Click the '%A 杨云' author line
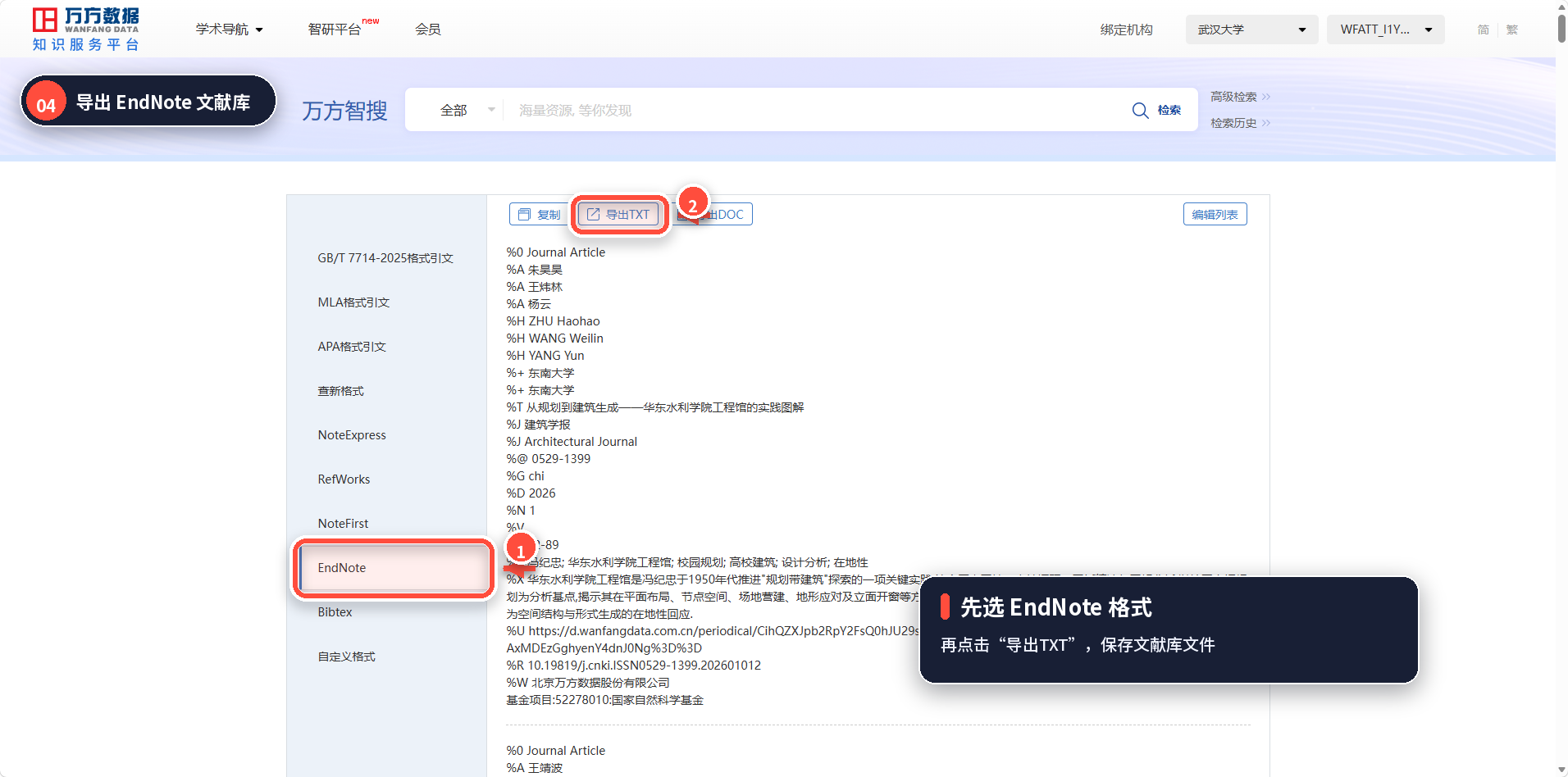Image resolution: width=1568 pixels, height=777 pixels. (x=528, y=304)
